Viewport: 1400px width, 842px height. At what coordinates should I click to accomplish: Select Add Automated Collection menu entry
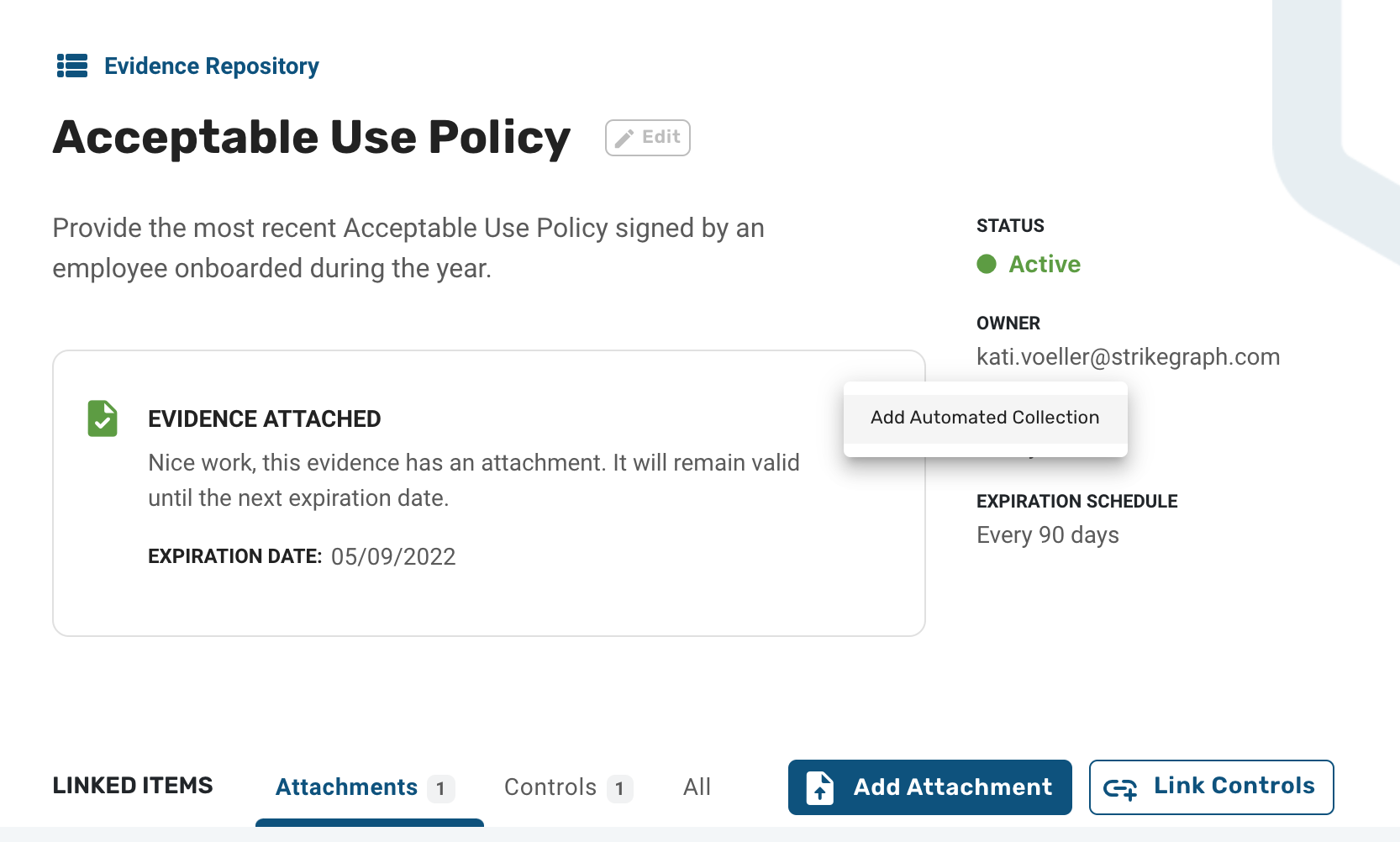coord(985,418)
